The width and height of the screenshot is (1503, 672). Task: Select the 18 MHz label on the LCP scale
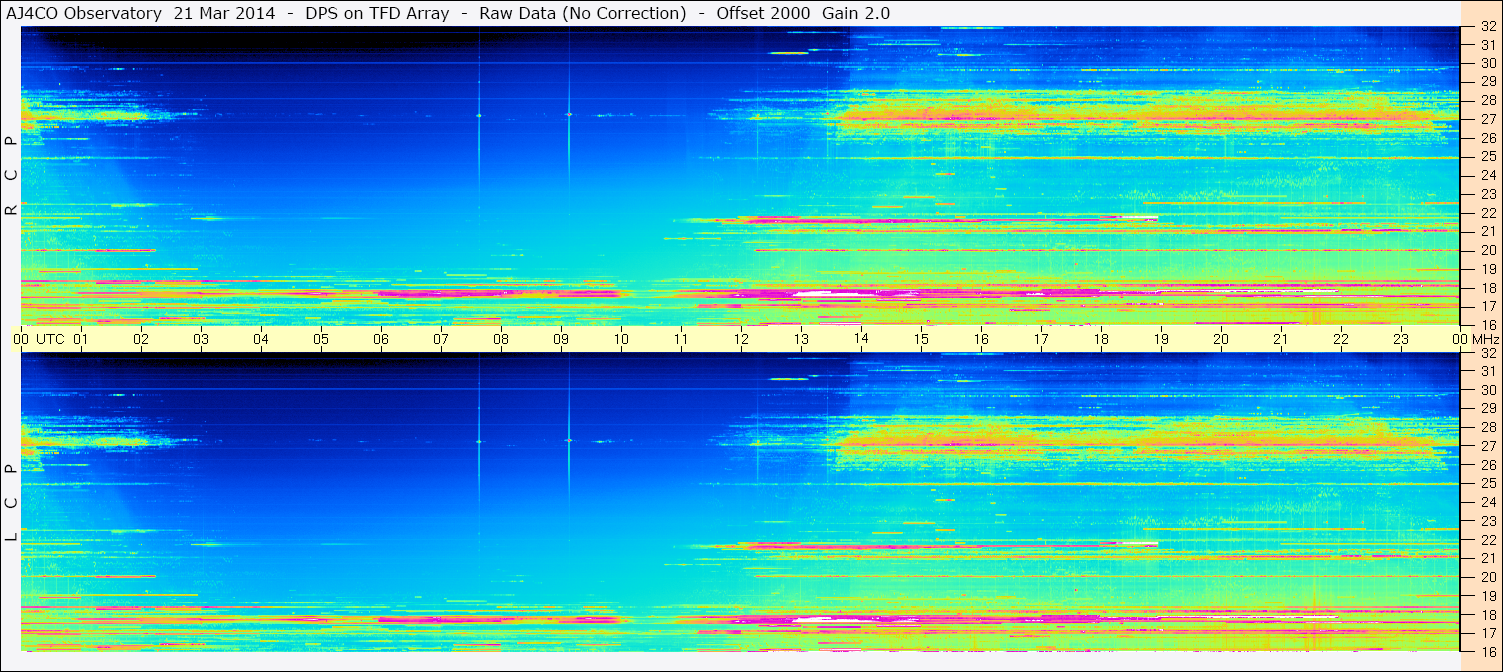1487,615
